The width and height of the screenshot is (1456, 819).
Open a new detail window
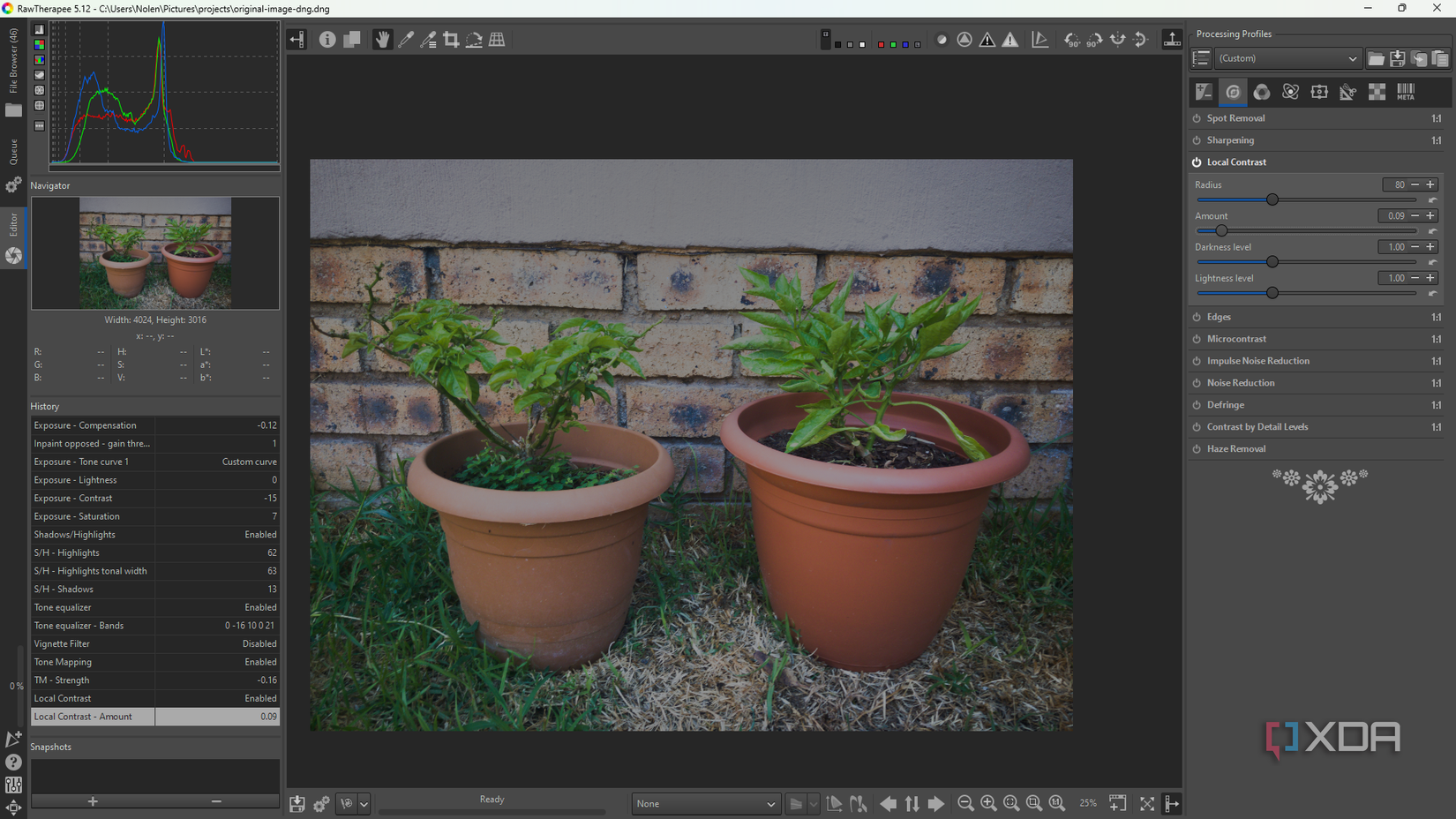pyautogui.click(x=1117, y=803)
